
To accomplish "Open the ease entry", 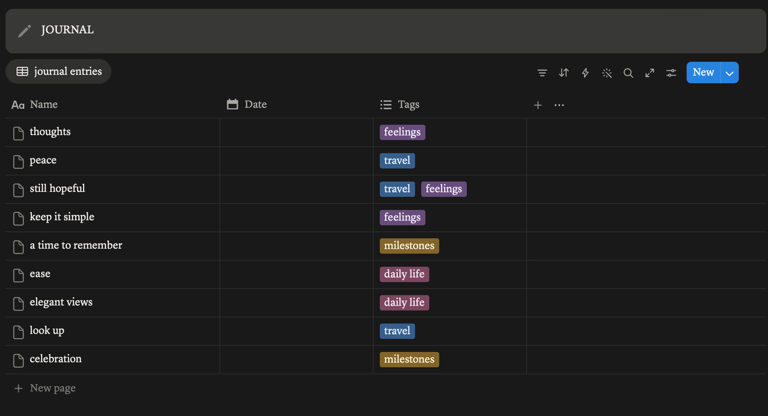I will tap(40, 274).
